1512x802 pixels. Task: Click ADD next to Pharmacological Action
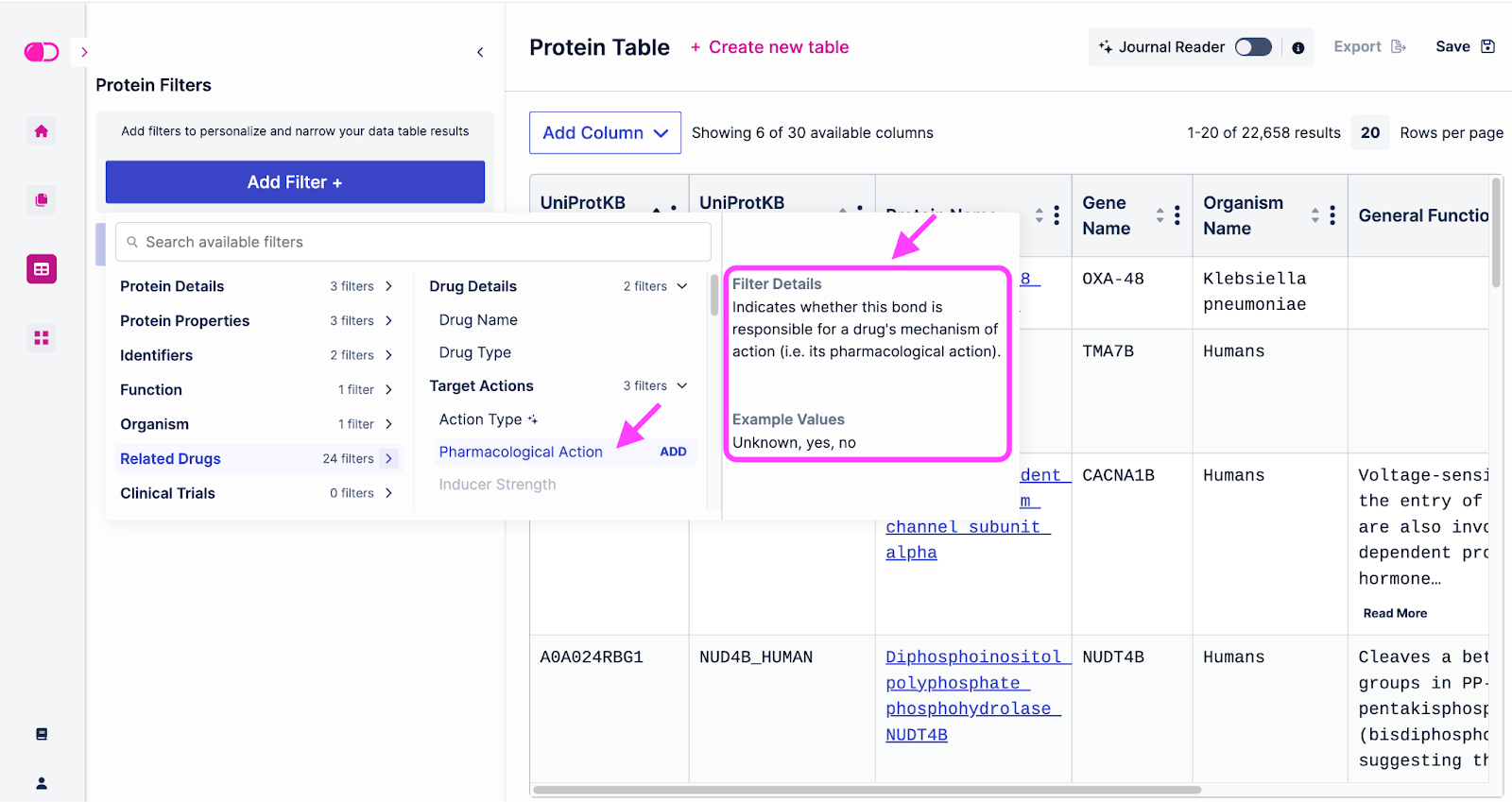(x=673, y=452)
